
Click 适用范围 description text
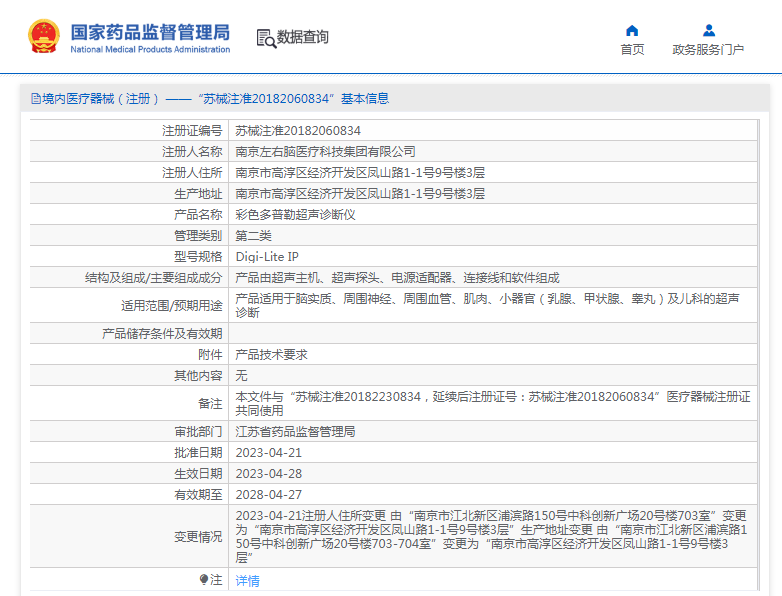487,305
